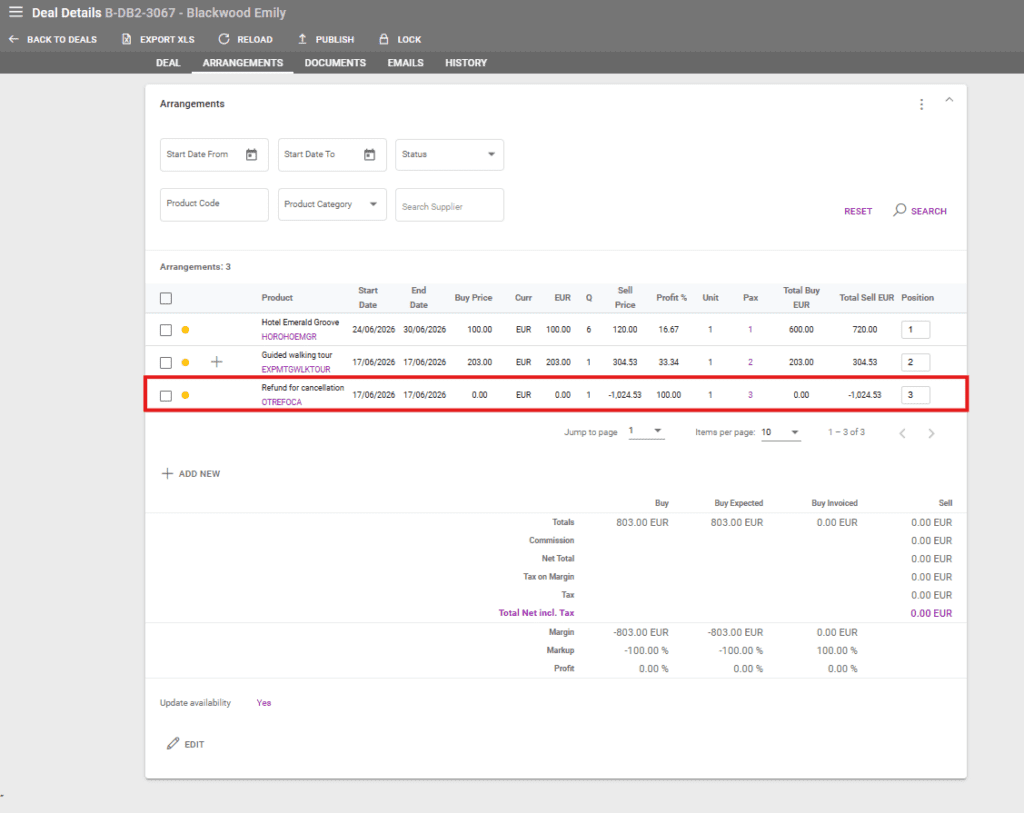Switch to the Documents tab
This screenshot has height=813, width=1024.
pyautogui.click(x=335, y=63)
